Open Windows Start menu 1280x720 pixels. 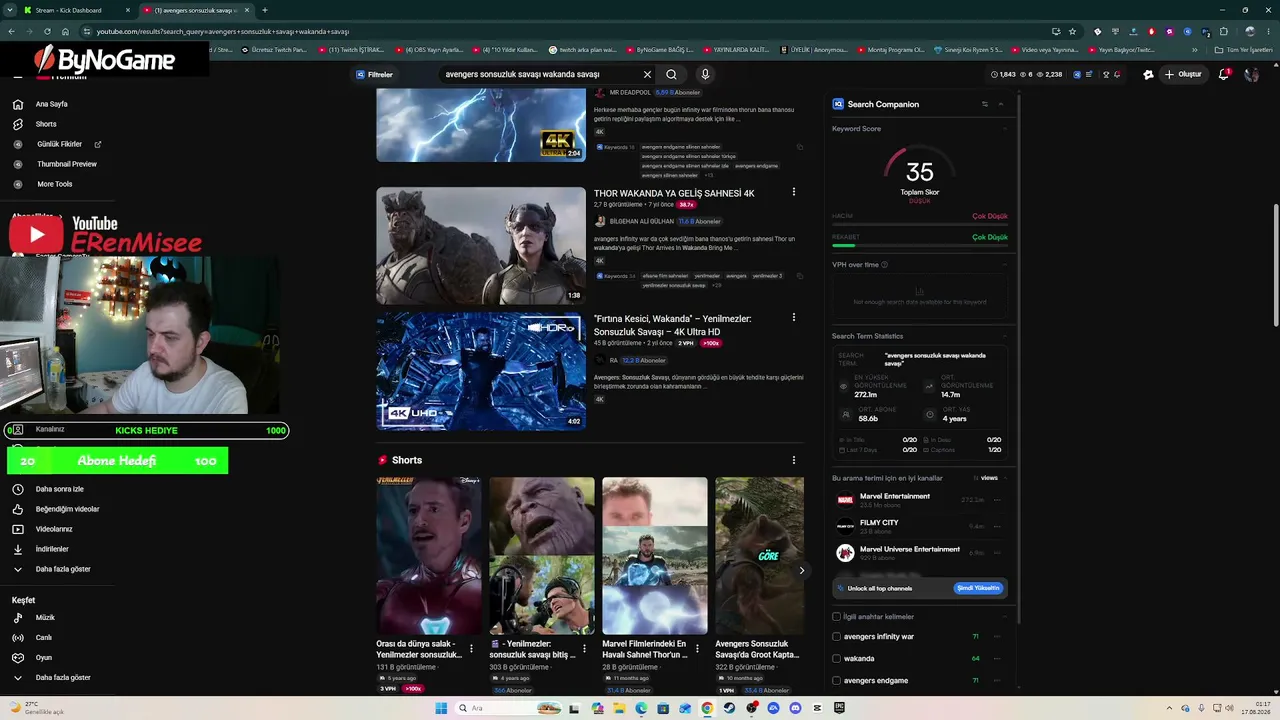[x=441, y=708]
